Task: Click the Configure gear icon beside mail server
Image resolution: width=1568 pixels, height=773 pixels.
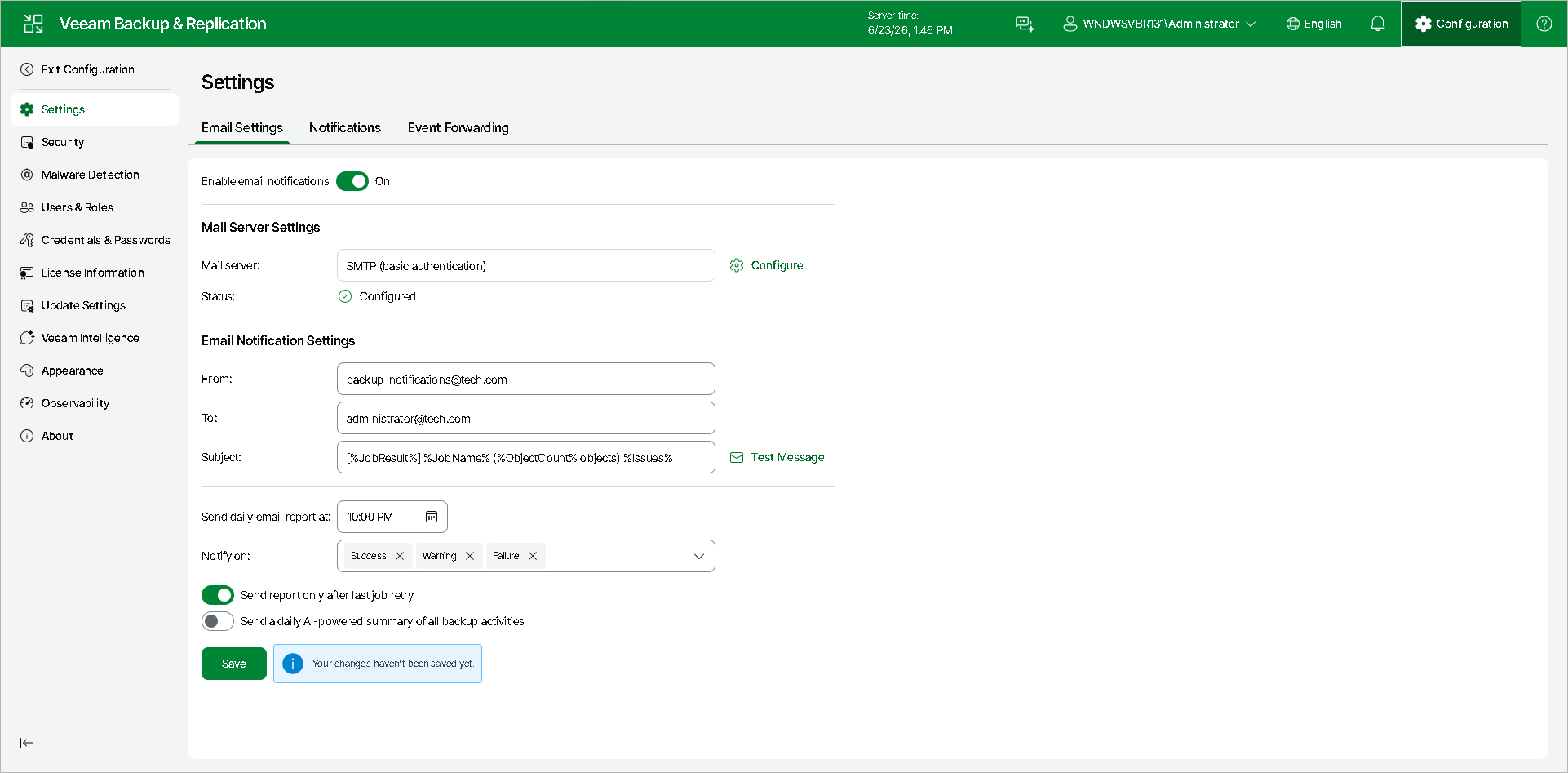Action: 737,265
